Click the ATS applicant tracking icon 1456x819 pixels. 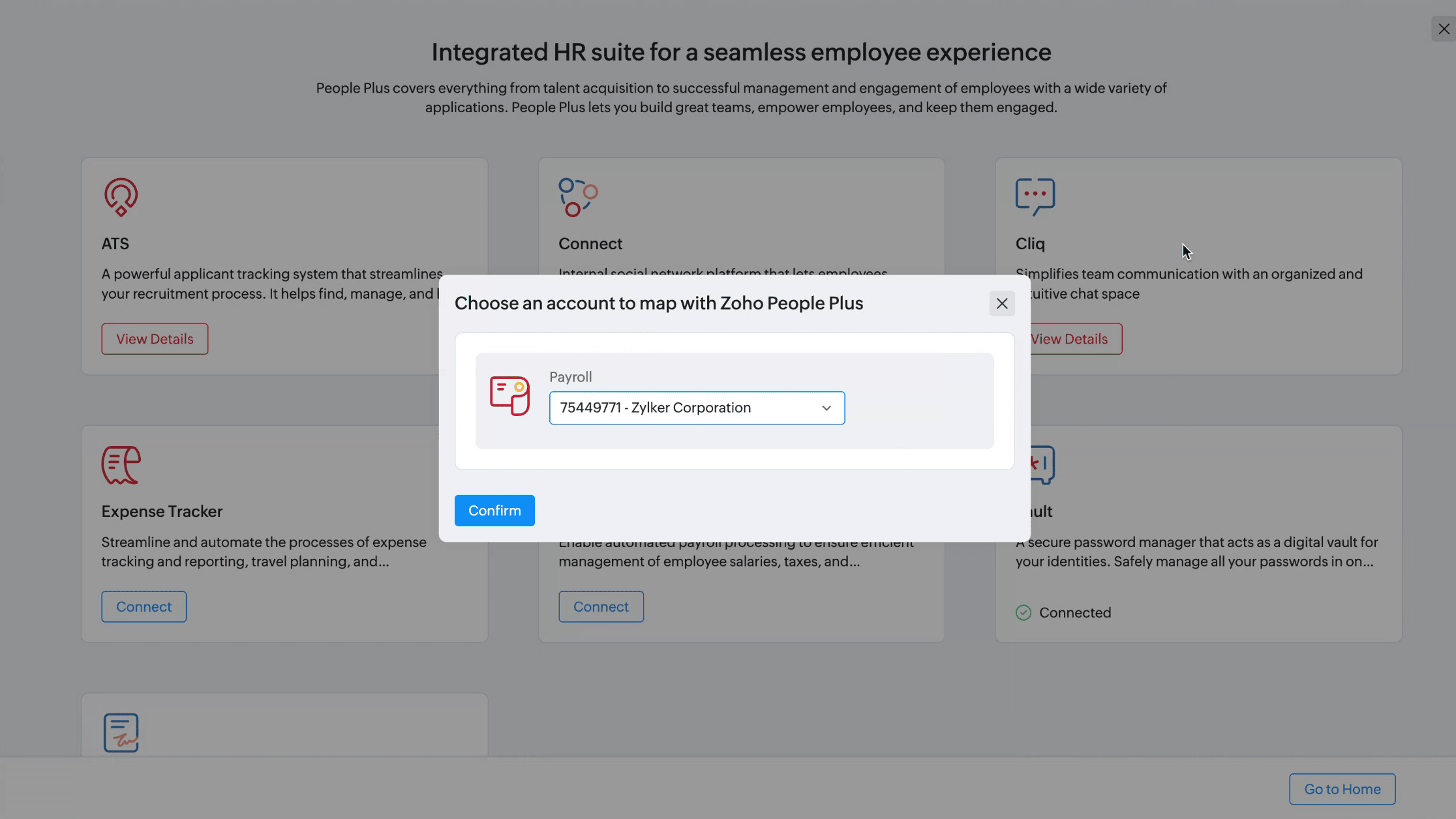tap(120, 196)
